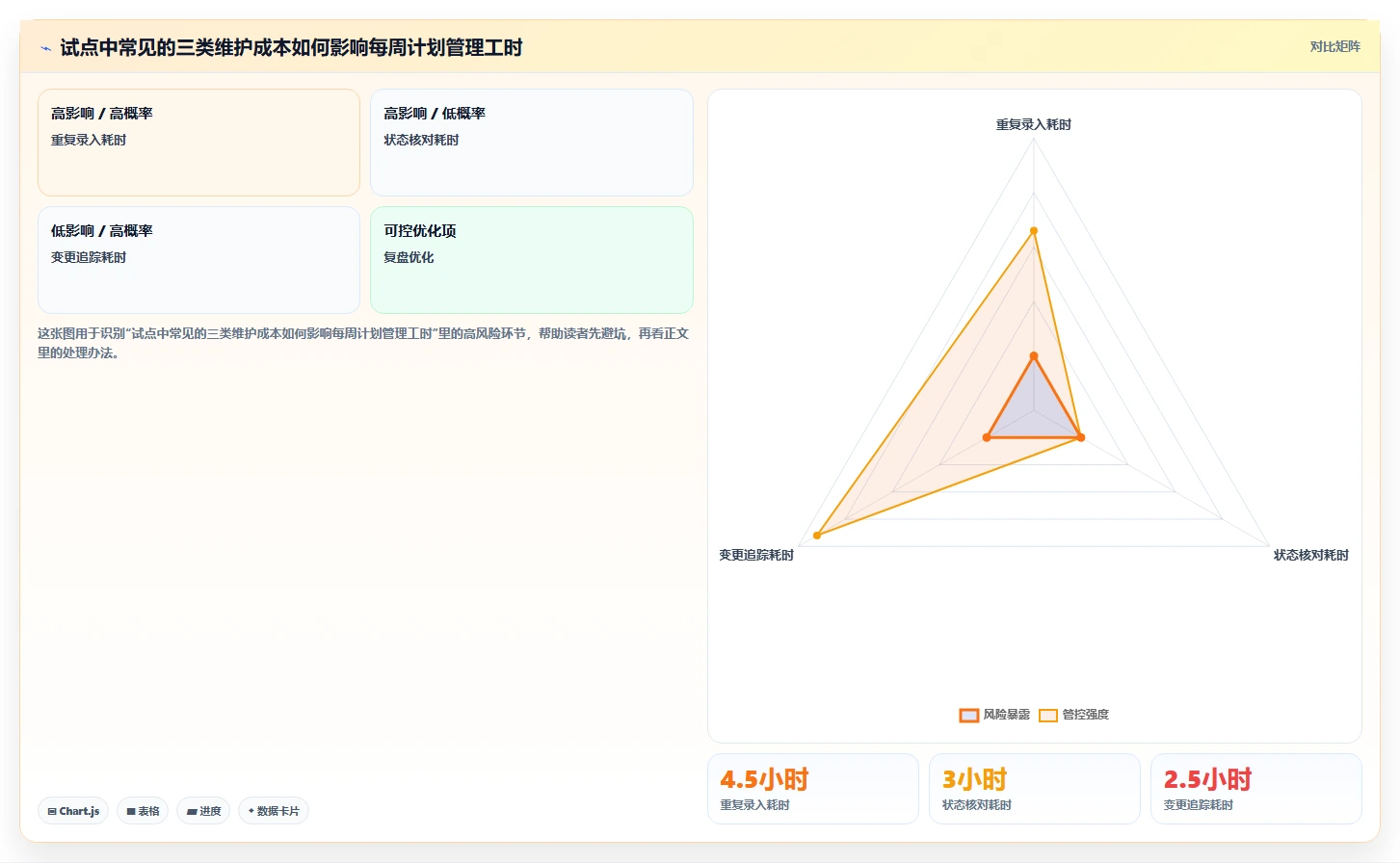Select the 可控优化项 green card
This screenshot has width=1400, height=863.
pos(532,260)
